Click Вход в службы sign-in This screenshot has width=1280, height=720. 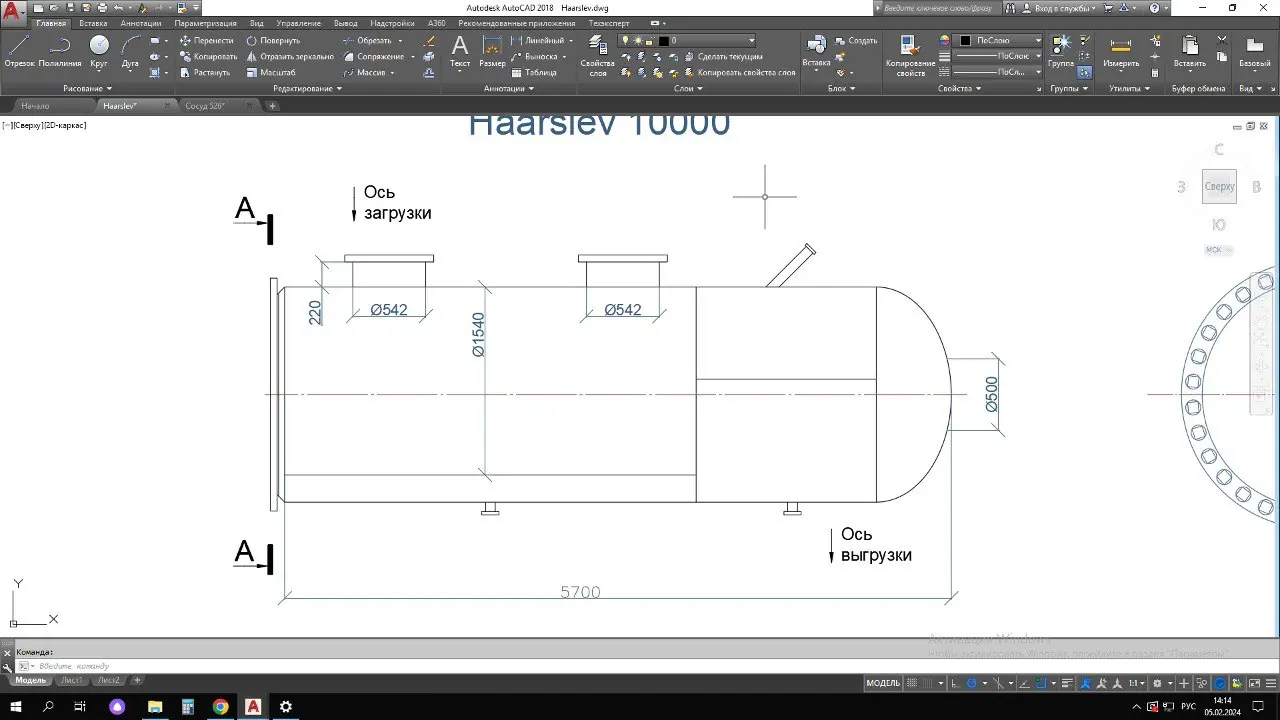[x=1059, y=8]
